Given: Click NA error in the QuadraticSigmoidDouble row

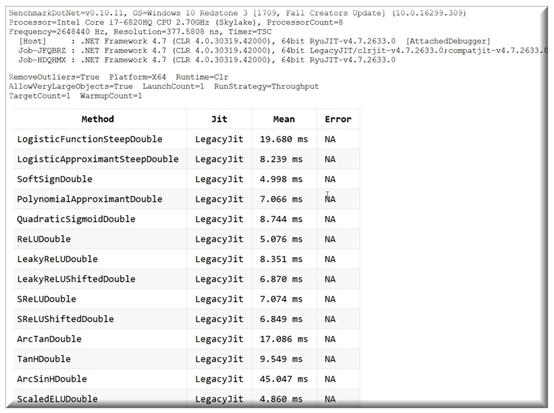Looking at the screenshot, I should 330,219.
